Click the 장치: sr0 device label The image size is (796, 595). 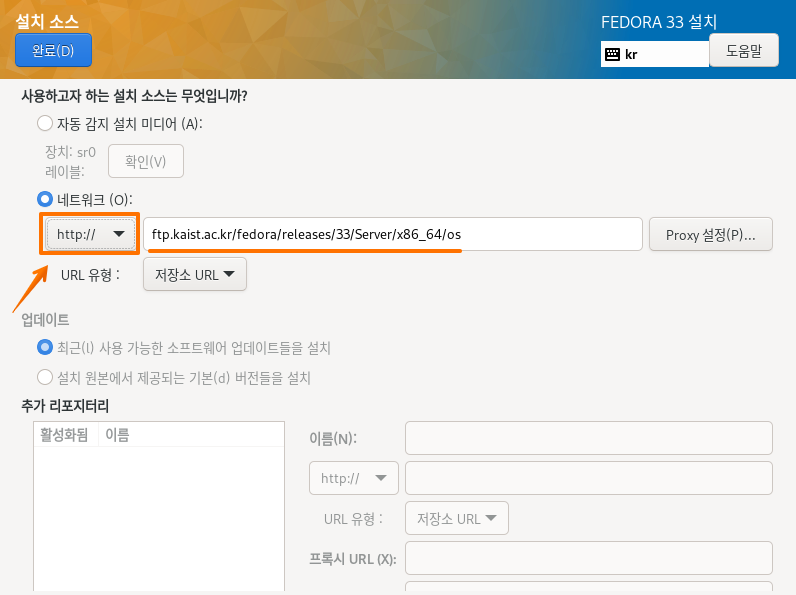click(x=70, y=152)
